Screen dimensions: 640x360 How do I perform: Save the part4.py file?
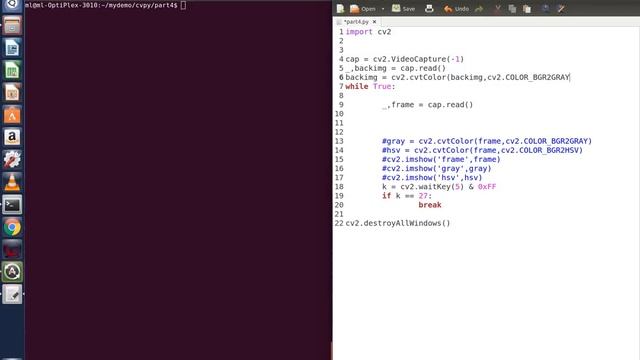click(403, 9)
